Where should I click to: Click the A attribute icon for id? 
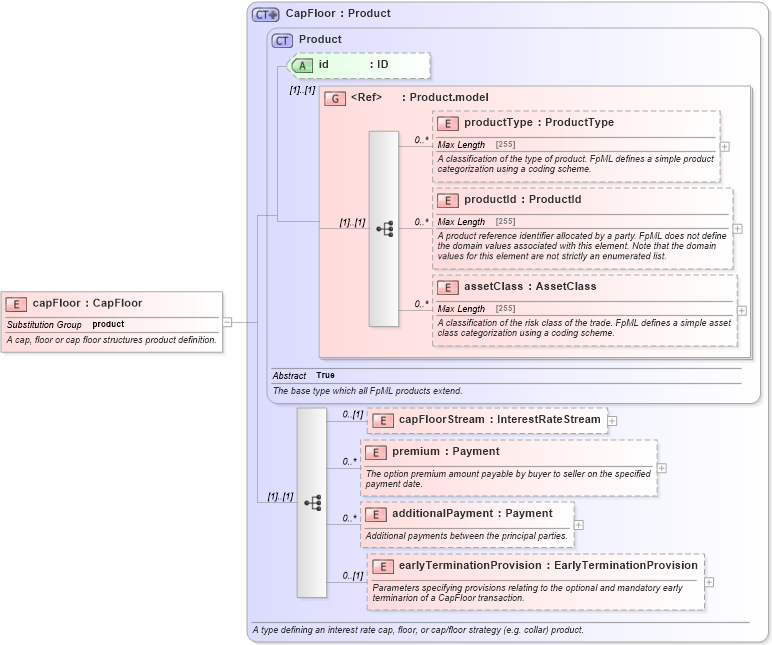(x=302, y=65)
